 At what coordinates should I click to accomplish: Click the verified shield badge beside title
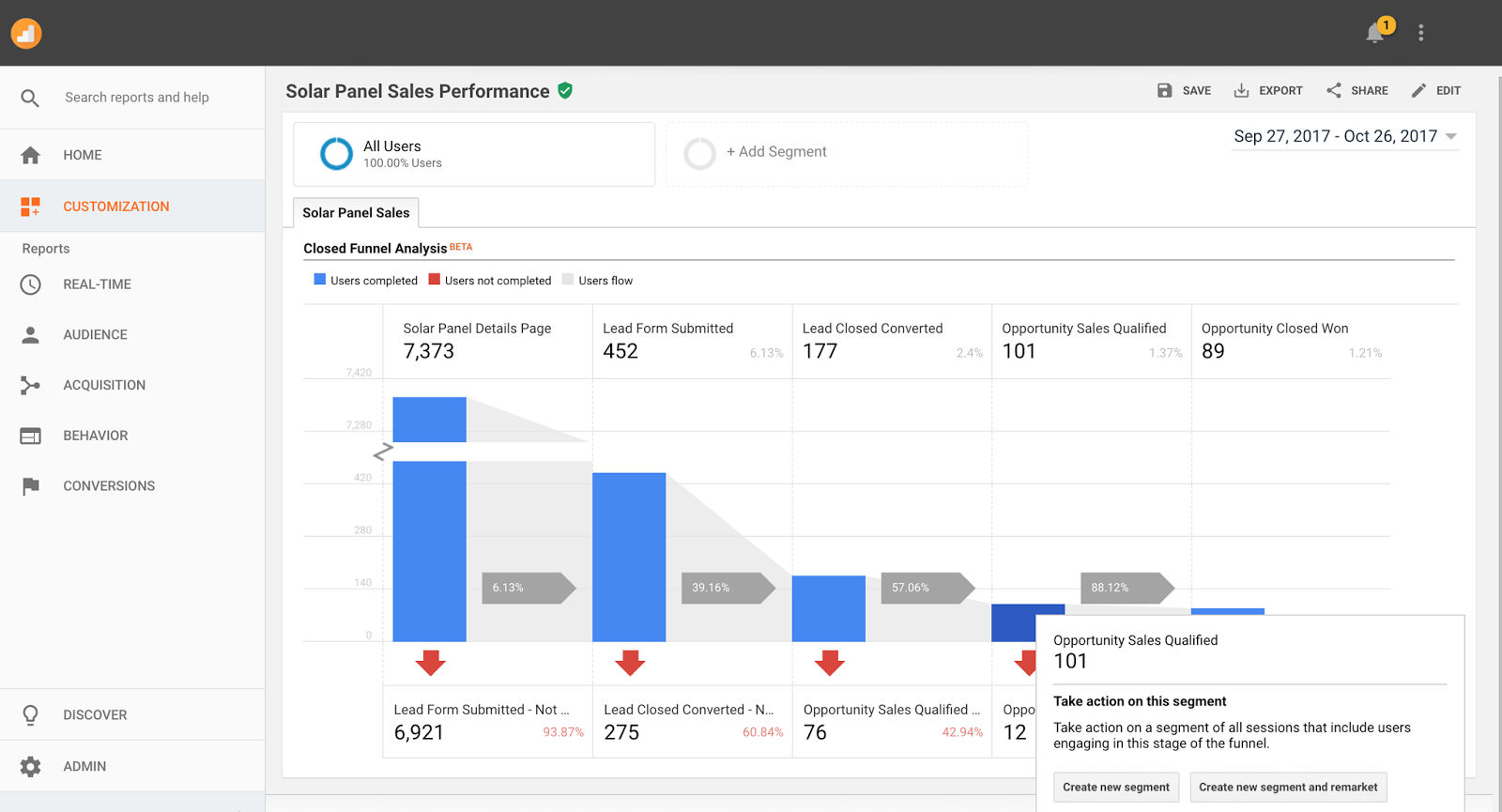coord(565,91)
